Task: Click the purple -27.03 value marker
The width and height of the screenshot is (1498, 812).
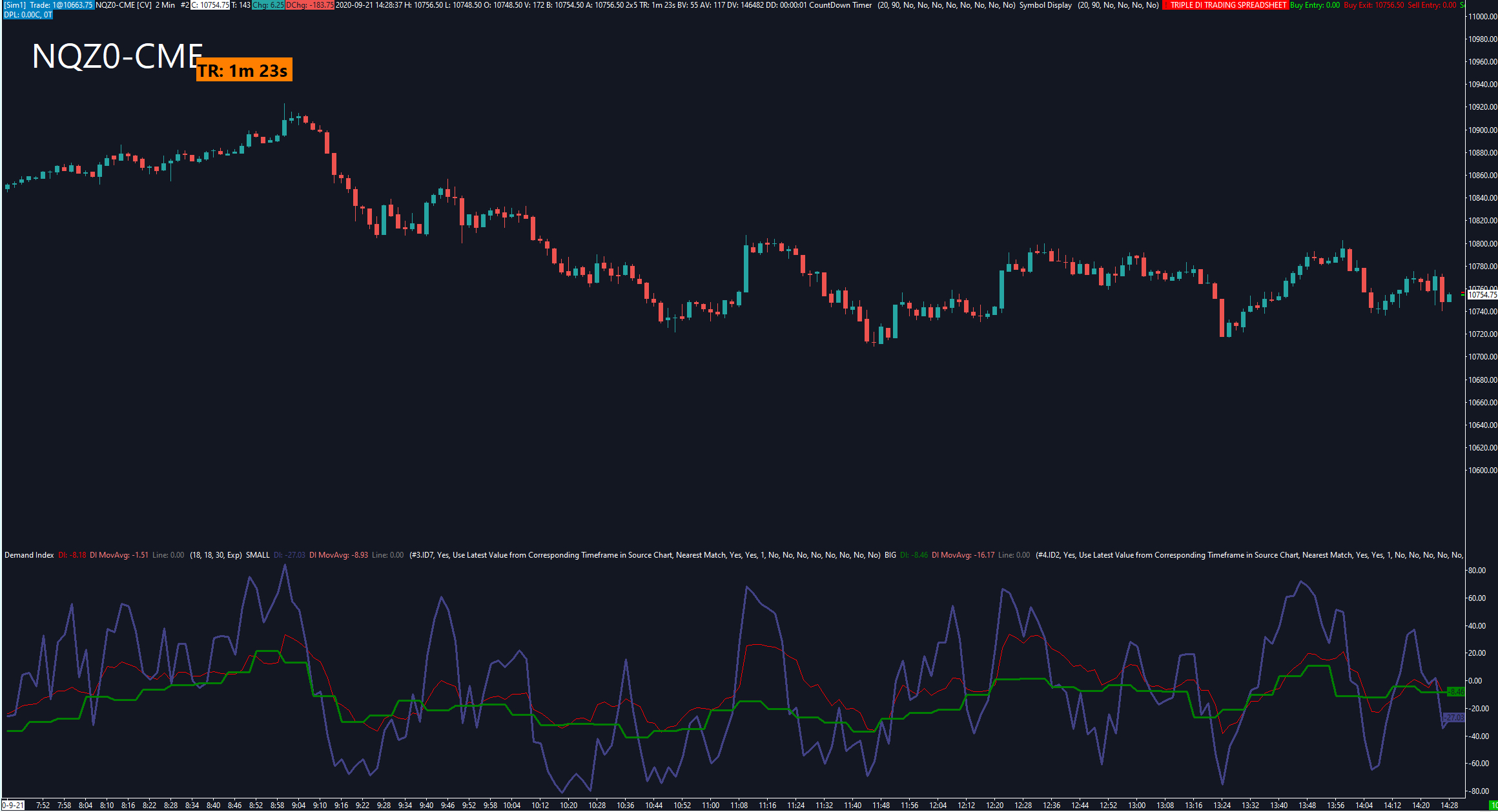Action: 1454,717
